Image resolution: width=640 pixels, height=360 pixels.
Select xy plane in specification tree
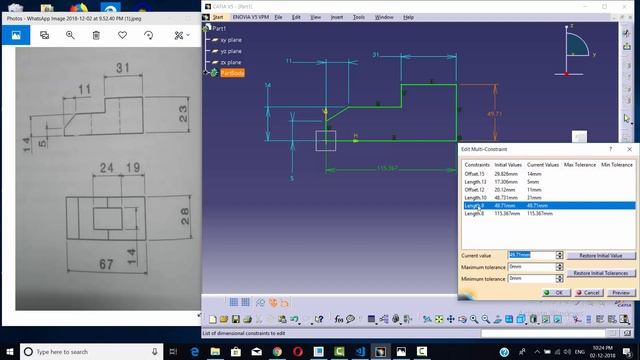click(231, 40)
